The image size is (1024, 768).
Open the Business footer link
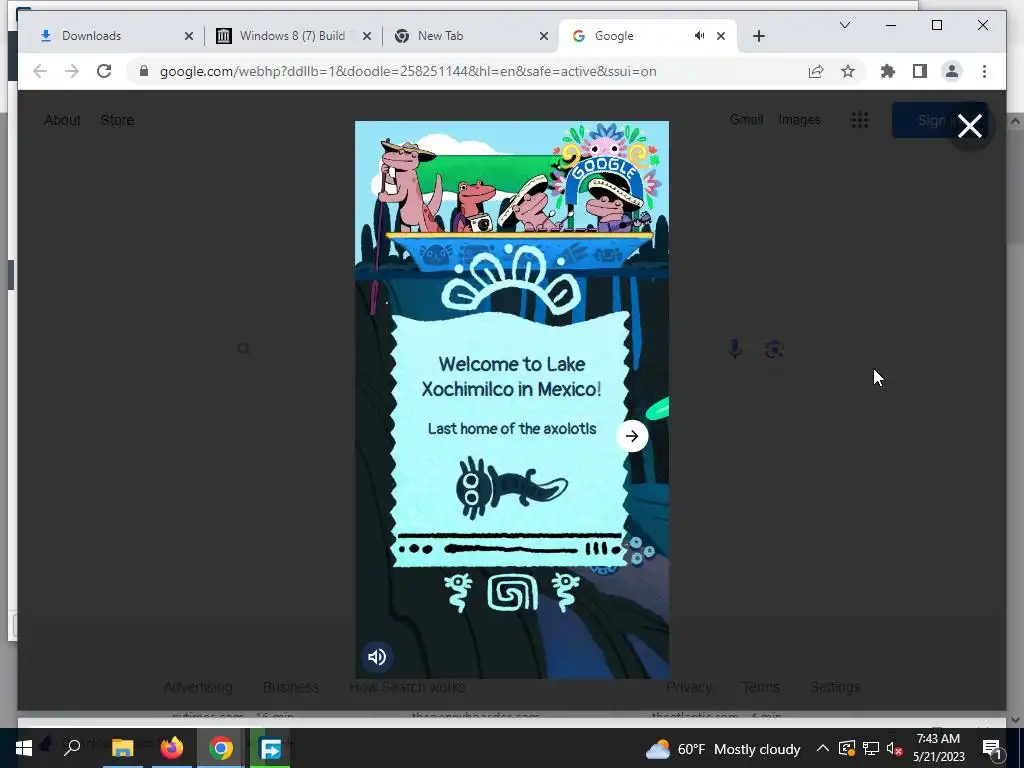(291, 687)
